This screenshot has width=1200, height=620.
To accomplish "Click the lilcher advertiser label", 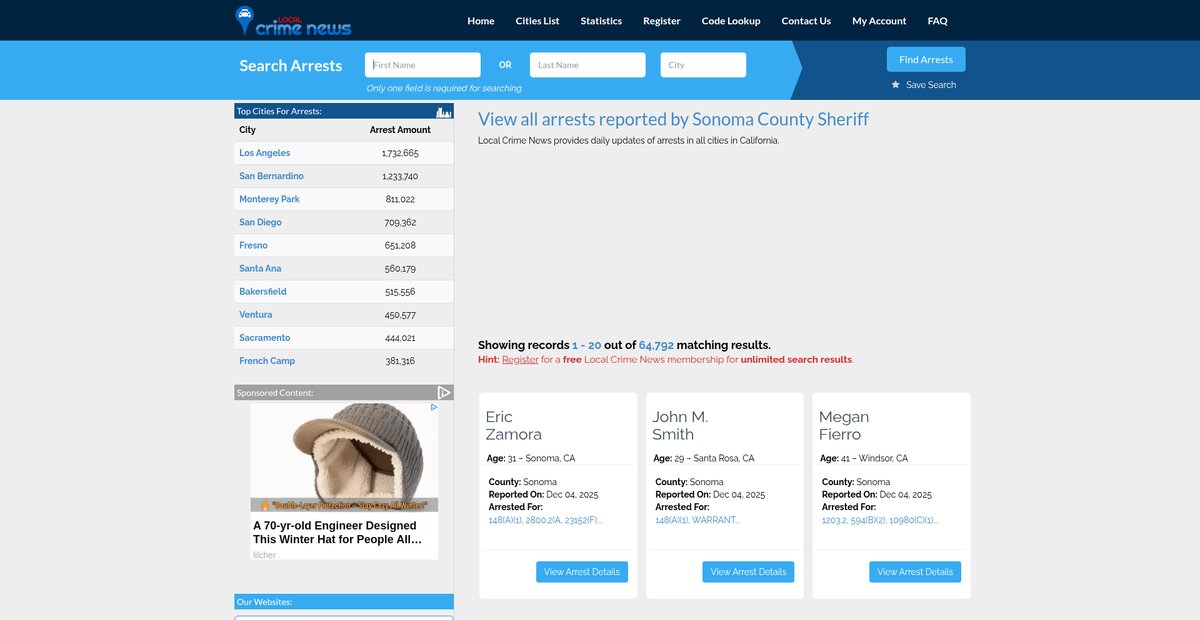I will coord(264,555).
